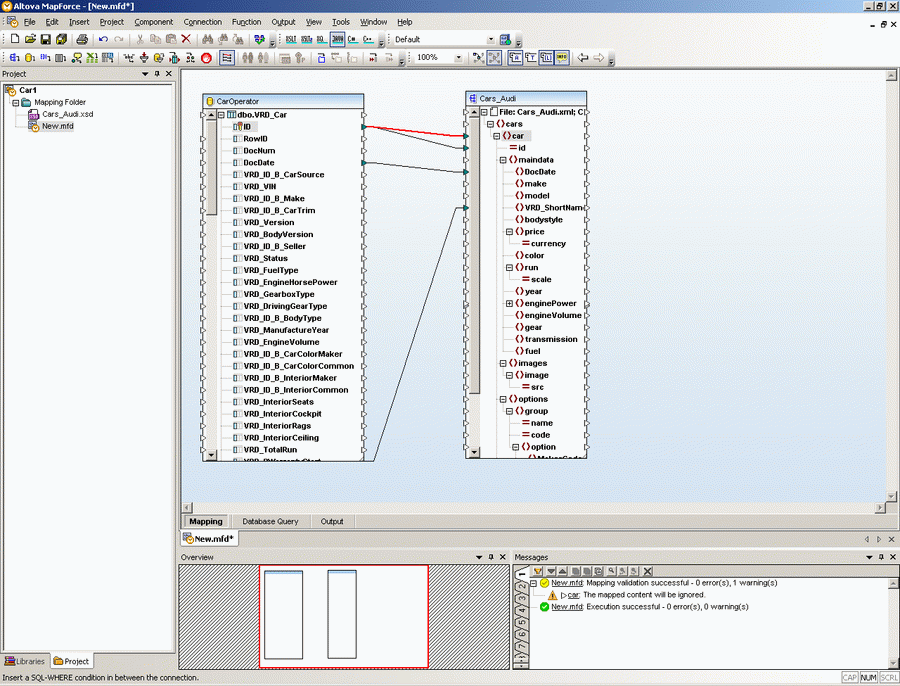Select the VRD_FuelType column
The width and height of the screenshot is (900, 686).
pos(271,270)
